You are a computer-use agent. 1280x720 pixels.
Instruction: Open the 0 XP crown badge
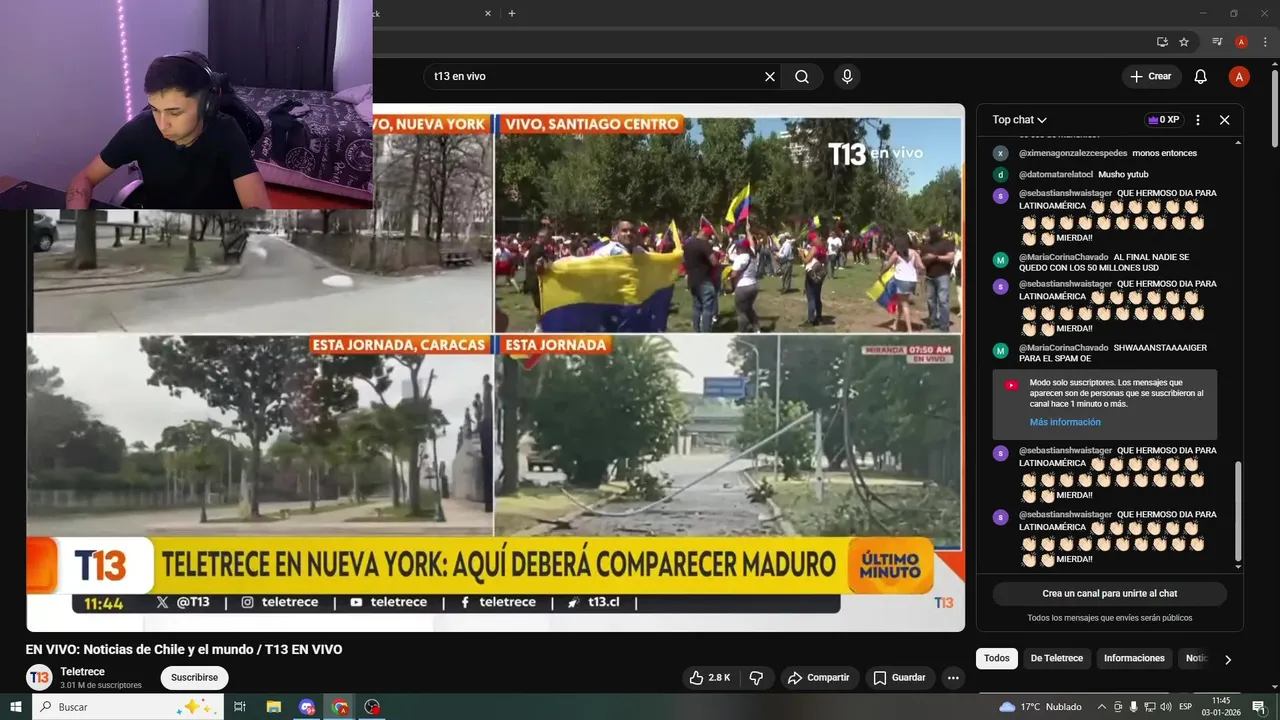tap(1164, 120)
